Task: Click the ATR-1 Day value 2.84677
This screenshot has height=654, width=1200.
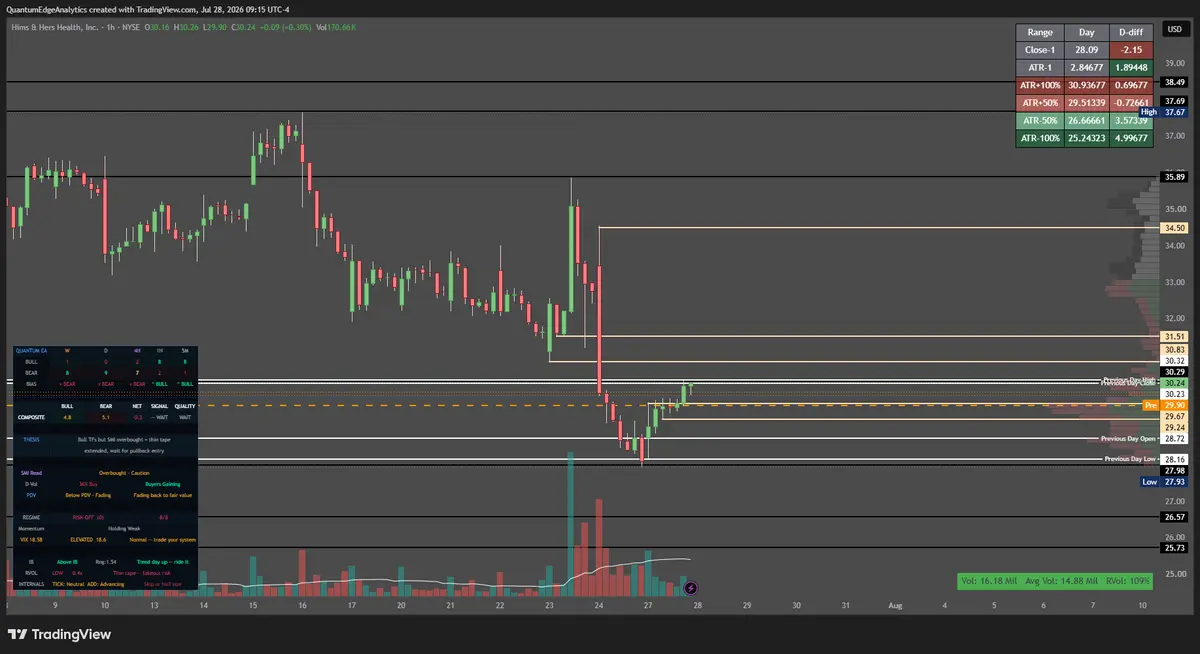Action: point(1087,68)
